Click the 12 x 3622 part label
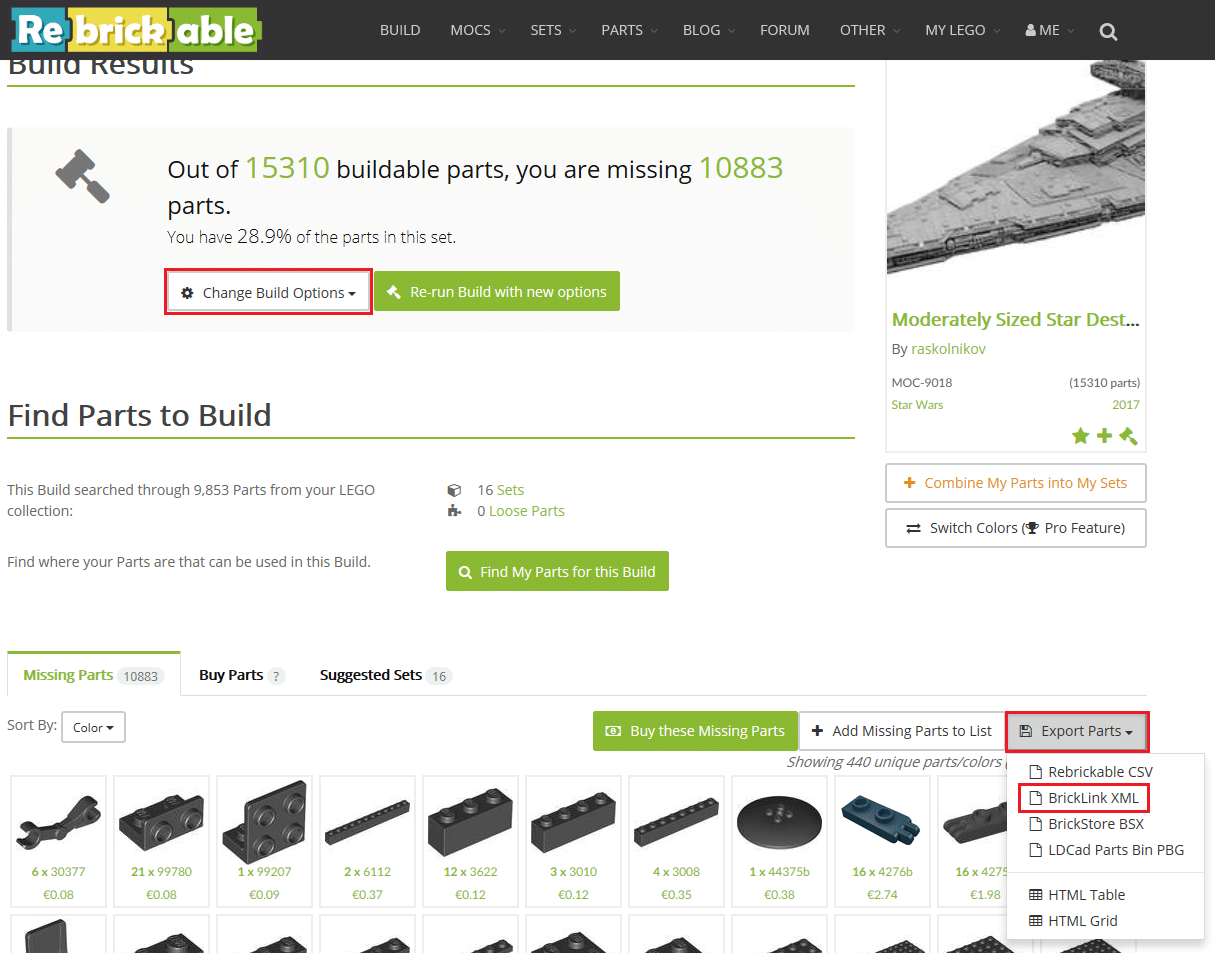This screenshot has height=953, width=1215. [x=471, y=872]
